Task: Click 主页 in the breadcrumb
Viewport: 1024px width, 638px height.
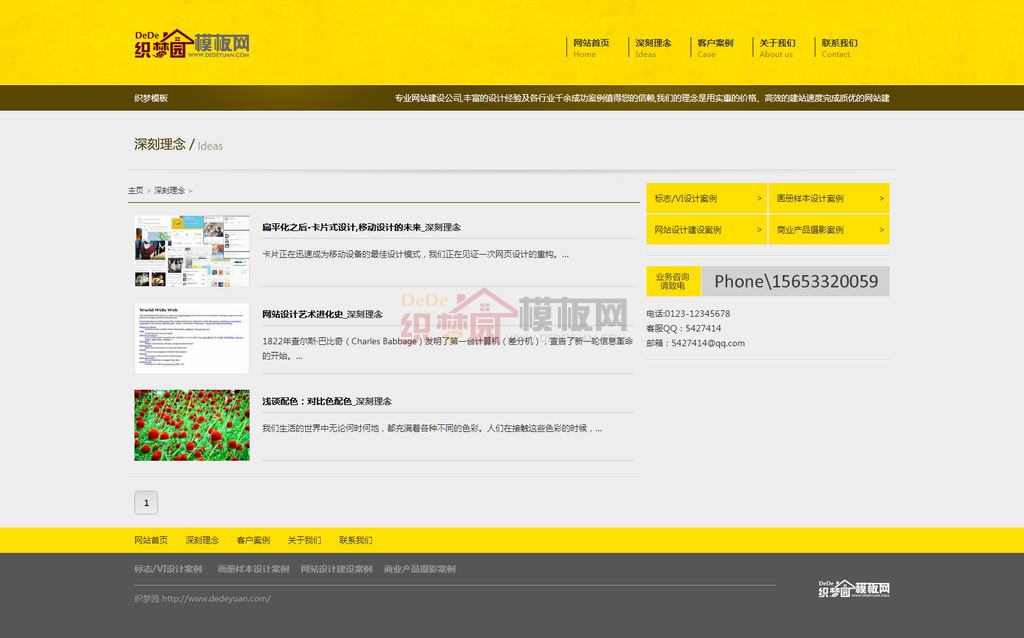Action: 135,190
